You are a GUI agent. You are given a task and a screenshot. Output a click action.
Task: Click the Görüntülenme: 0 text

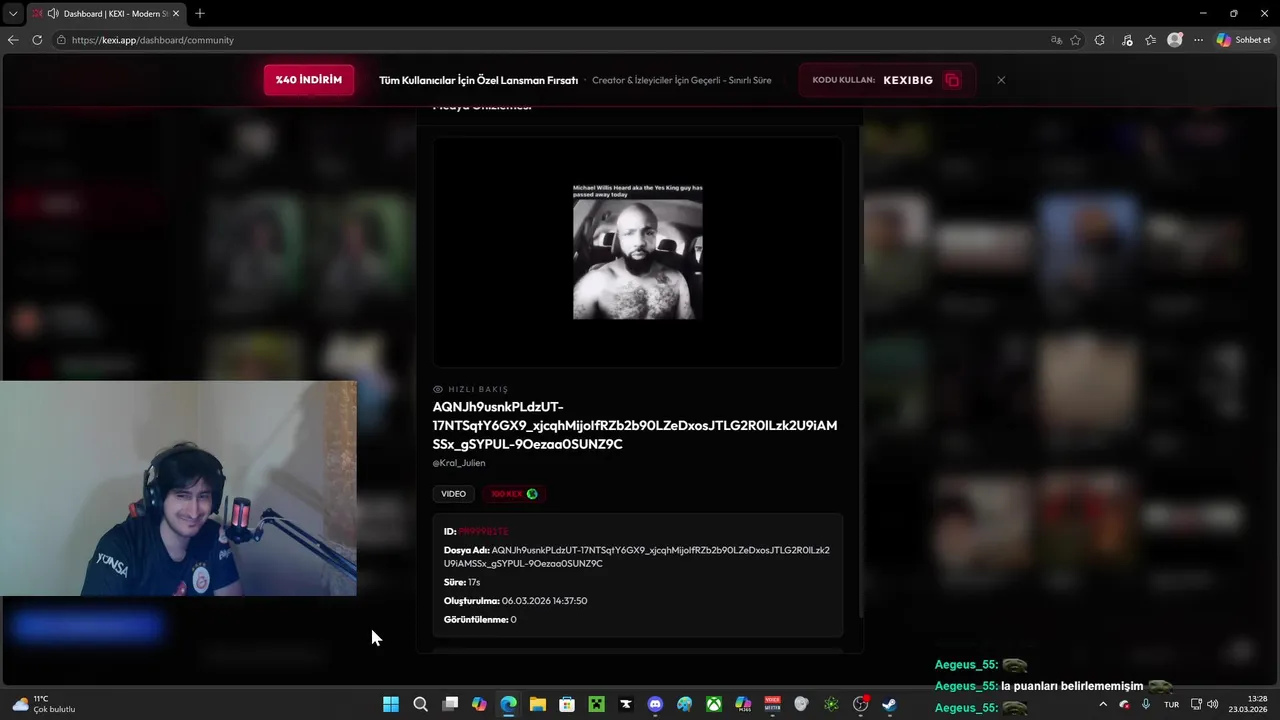(480, 620)
